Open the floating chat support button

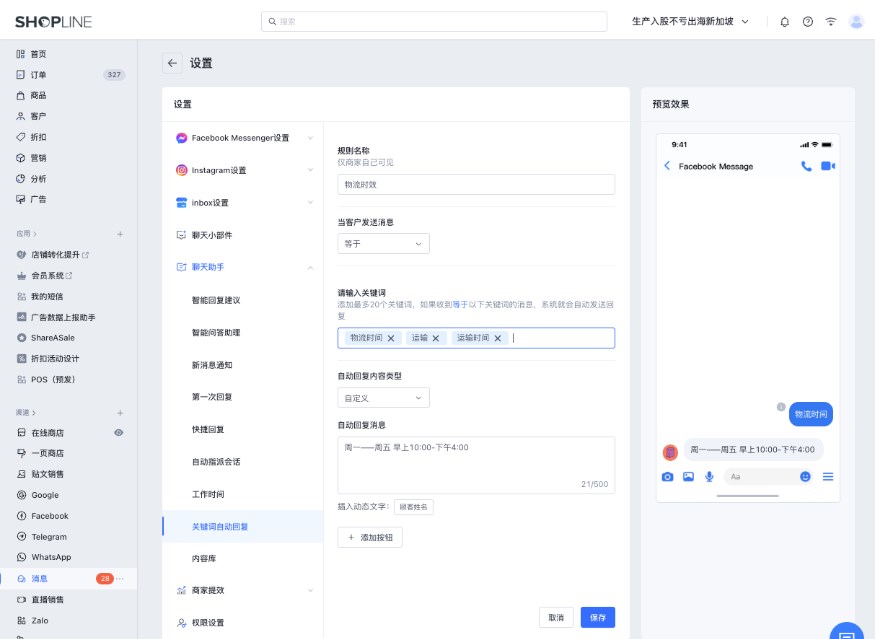point(847,632)
